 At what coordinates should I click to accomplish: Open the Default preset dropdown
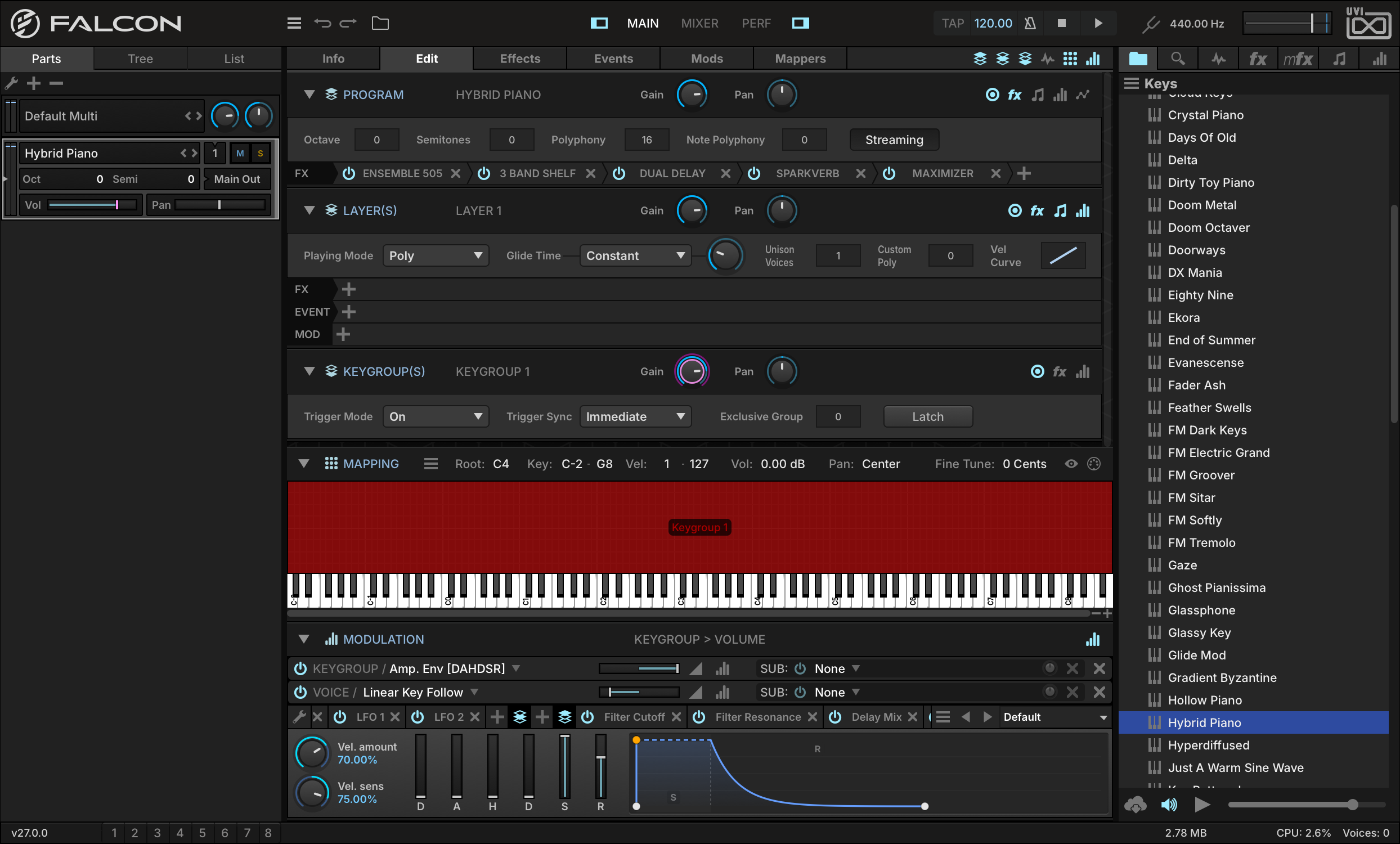[x=1055, y=717]
